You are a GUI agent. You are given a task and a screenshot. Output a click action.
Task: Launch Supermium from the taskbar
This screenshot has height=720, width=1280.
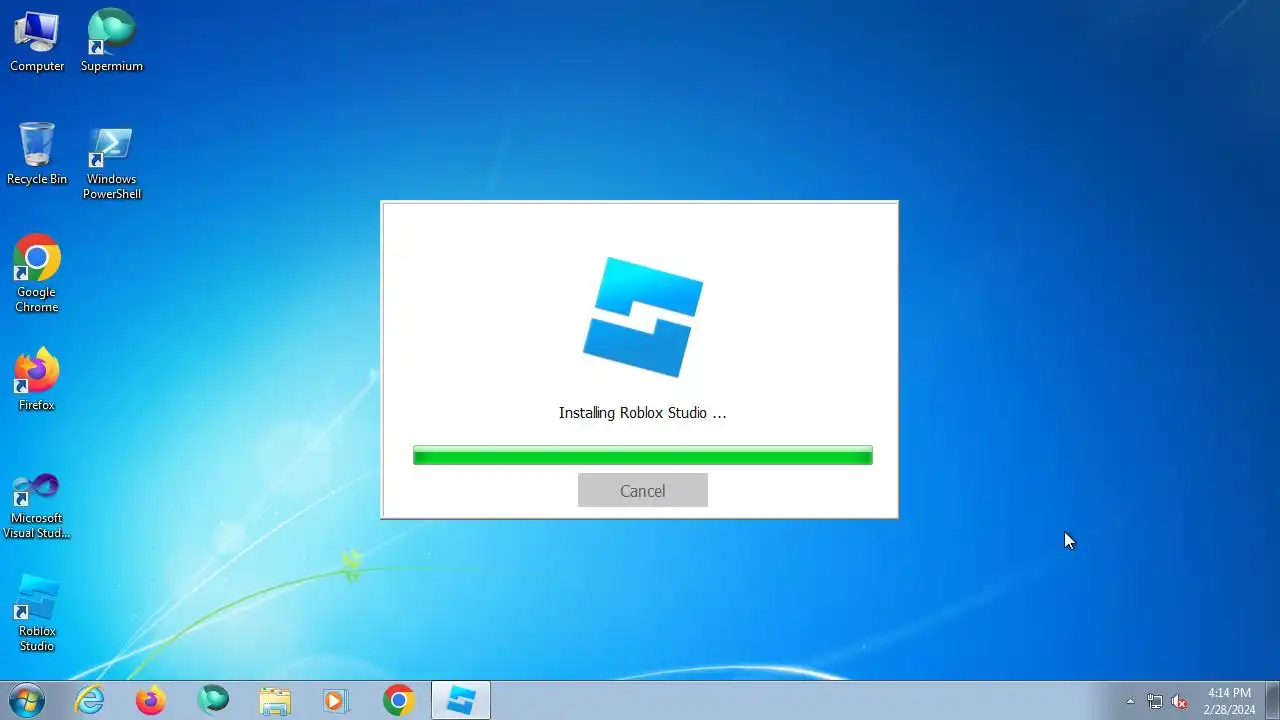213,700
